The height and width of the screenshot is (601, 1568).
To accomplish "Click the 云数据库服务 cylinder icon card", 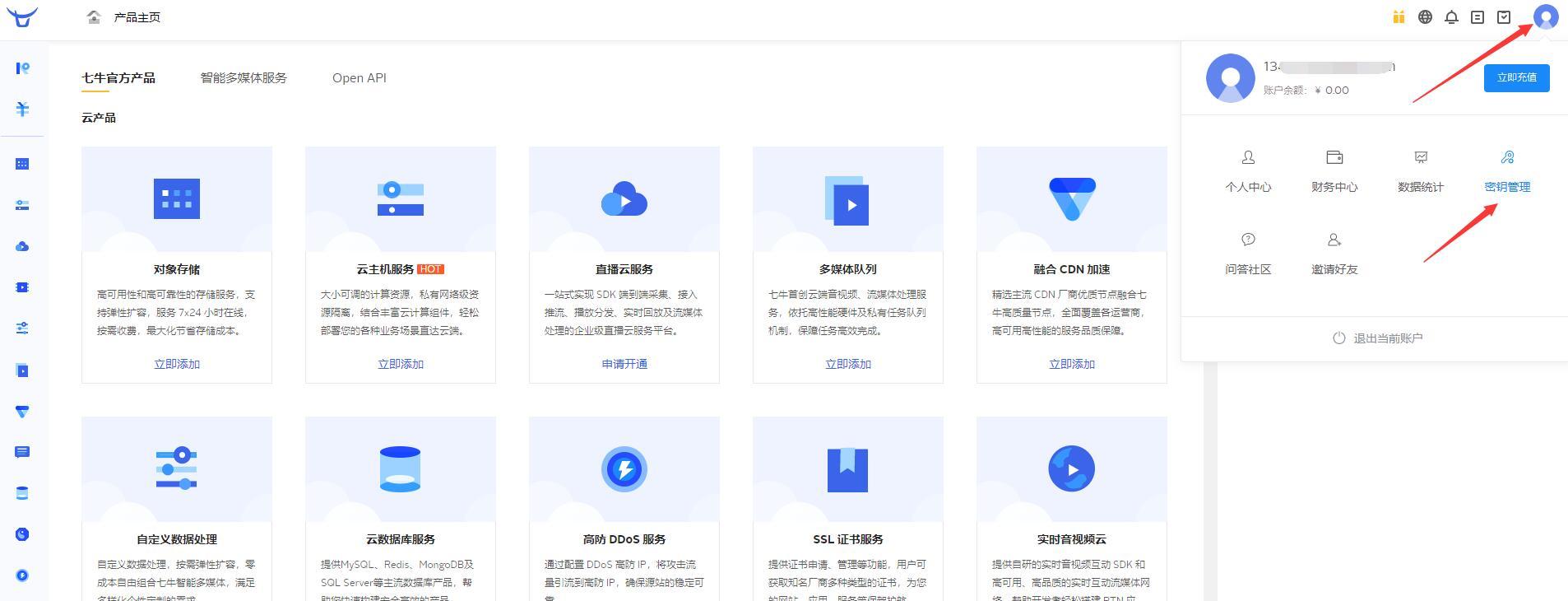I will coord(401,469).
